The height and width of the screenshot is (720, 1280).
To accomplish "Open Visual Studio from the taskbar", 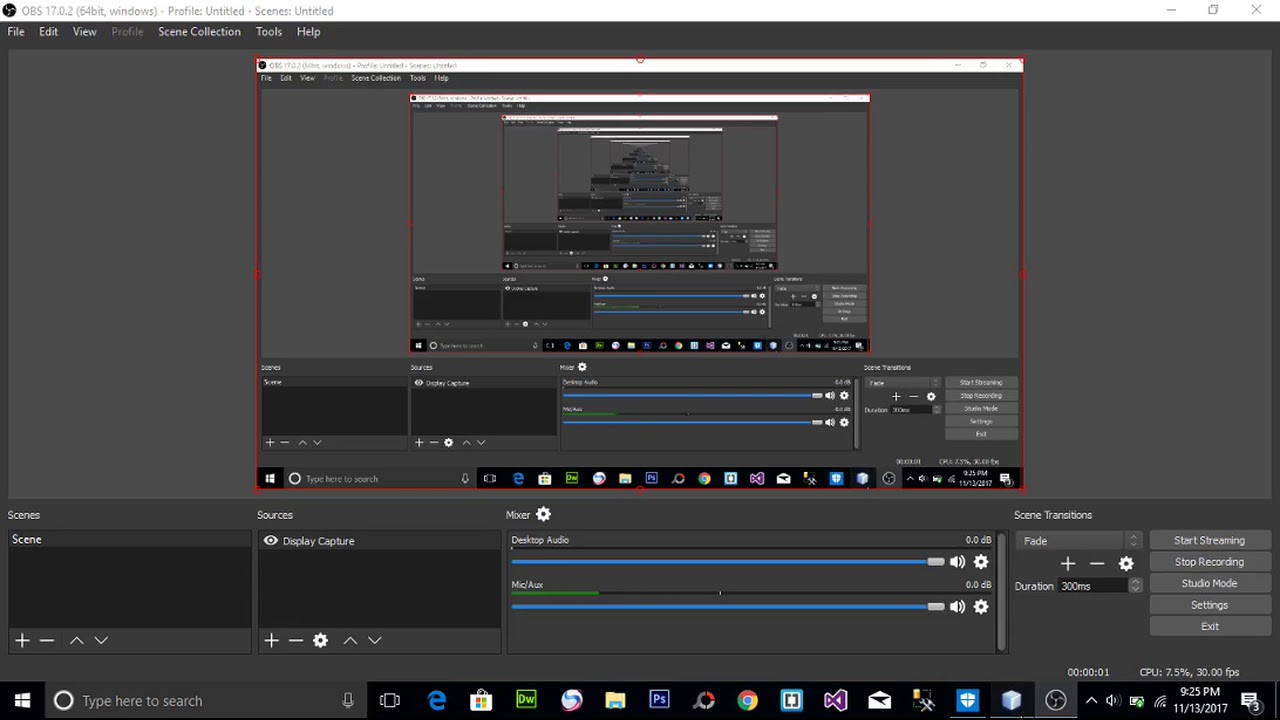I will pos(835,701).
